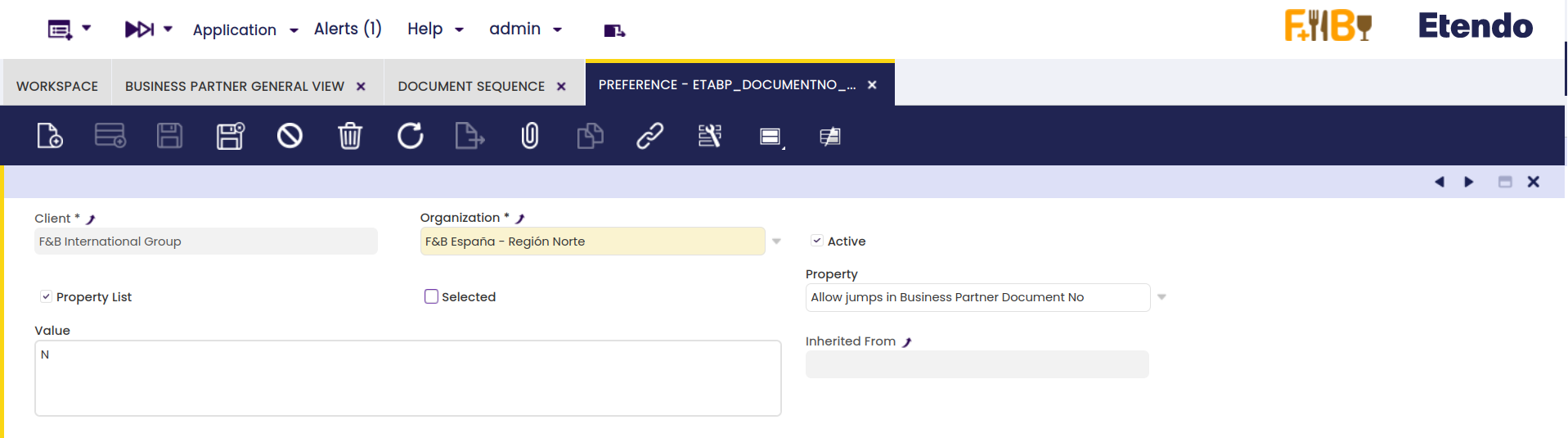Delete record using trash icon
The width and height of the screenshot is (1568, 438).
(x=350, y=136)
